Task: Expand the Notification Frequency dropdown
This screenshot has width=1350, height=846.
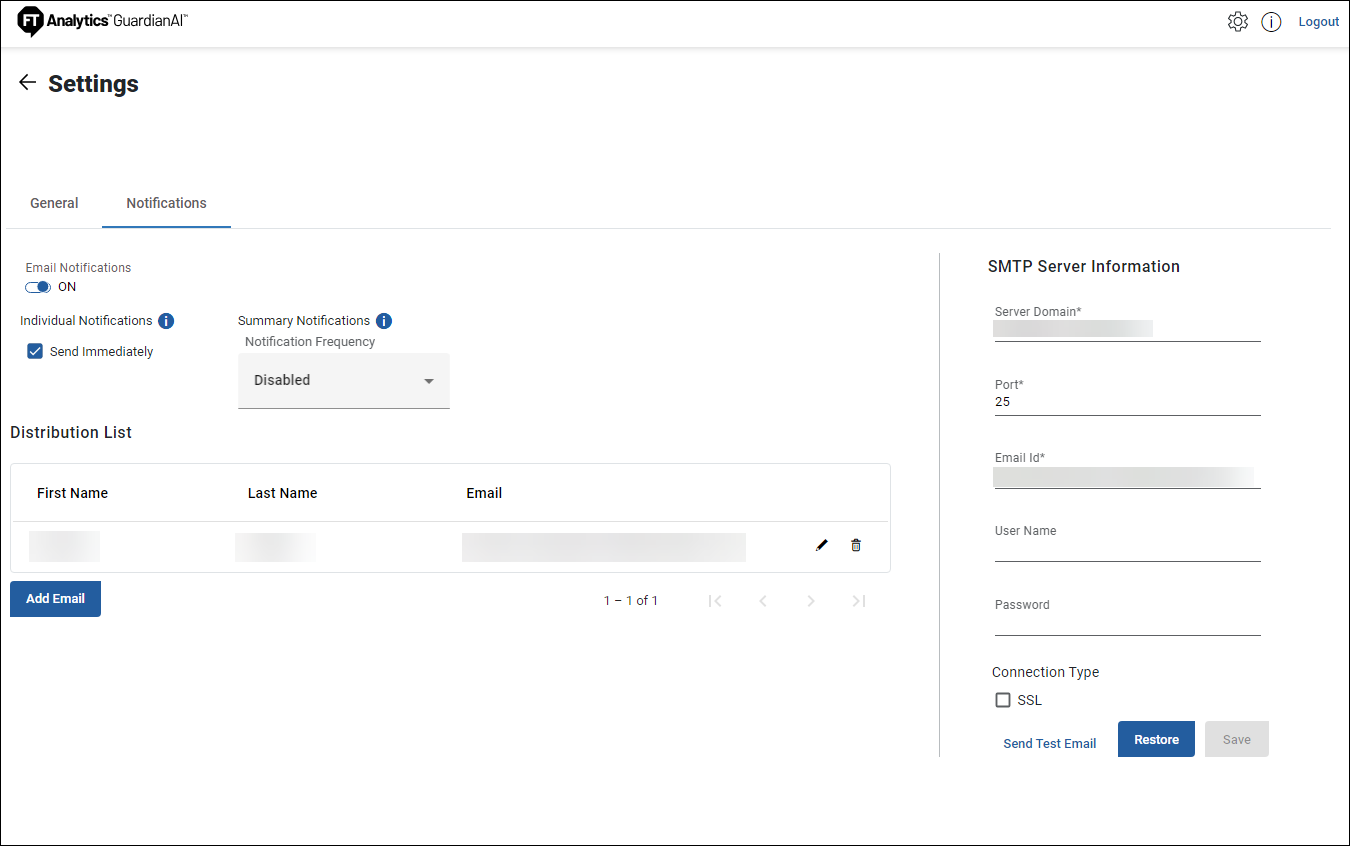Action: coord(343,380)
